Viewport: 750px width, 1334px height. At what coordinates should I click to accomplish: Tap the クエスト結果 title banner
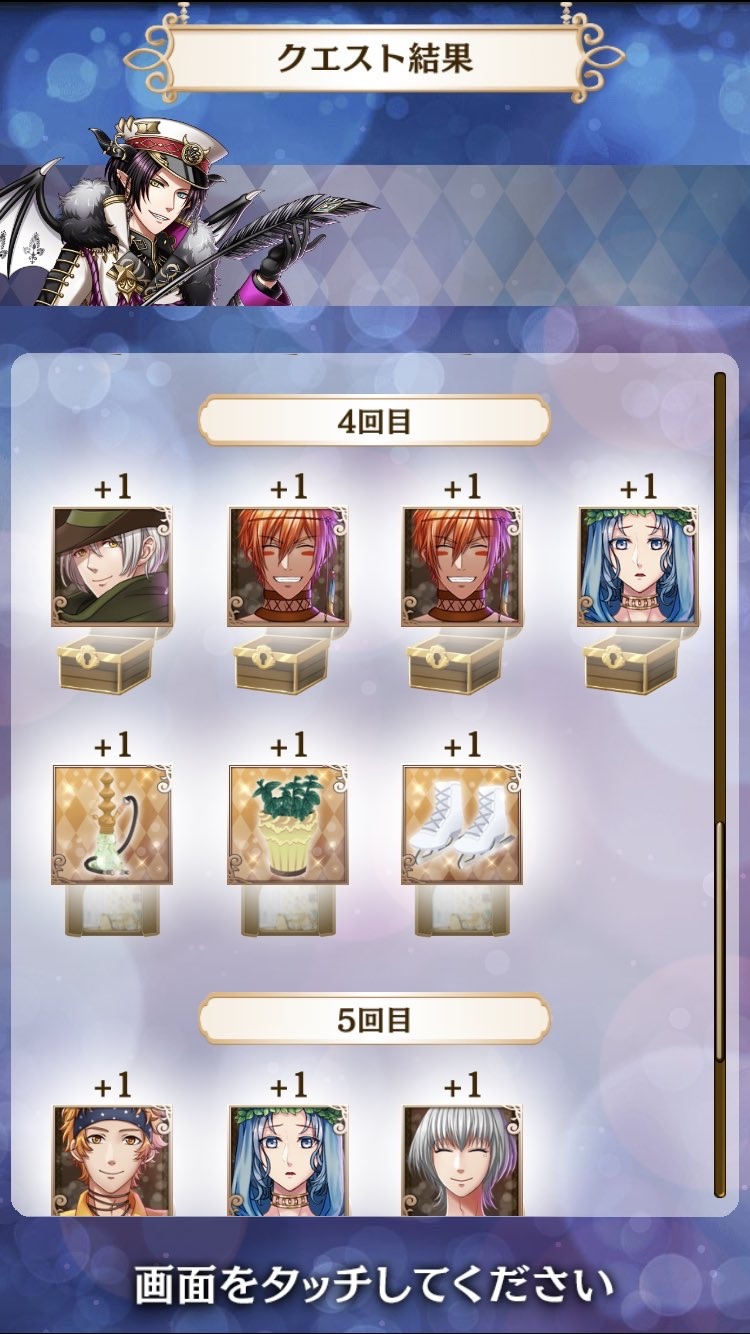coord(374,56)
